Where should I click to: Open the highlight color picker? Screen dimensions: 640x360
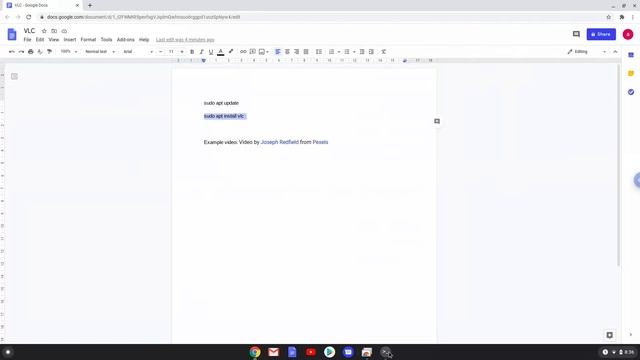tap(231, 52)
